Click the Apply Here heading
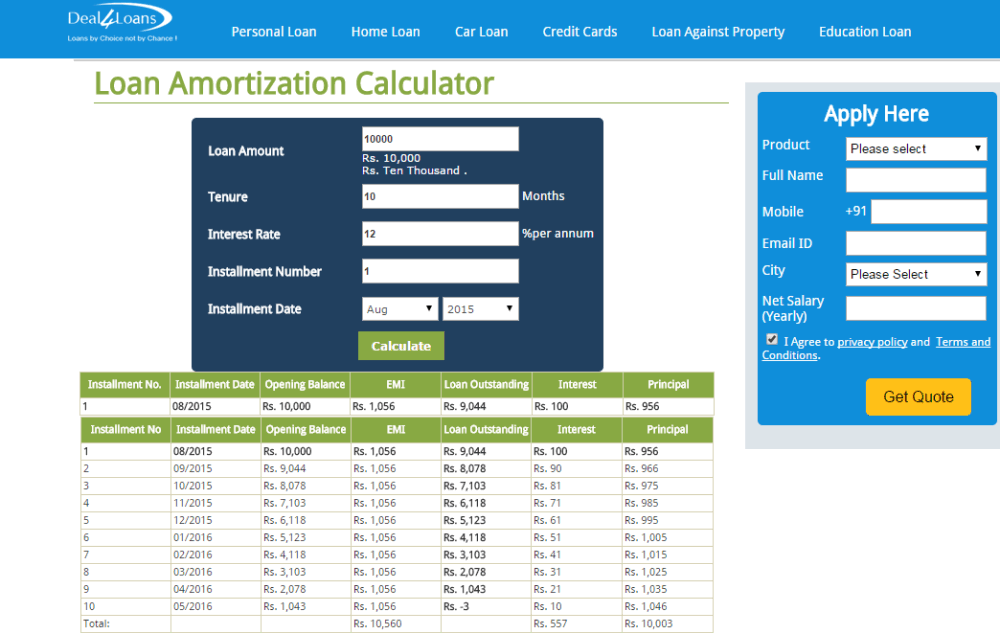 [876, 114]
